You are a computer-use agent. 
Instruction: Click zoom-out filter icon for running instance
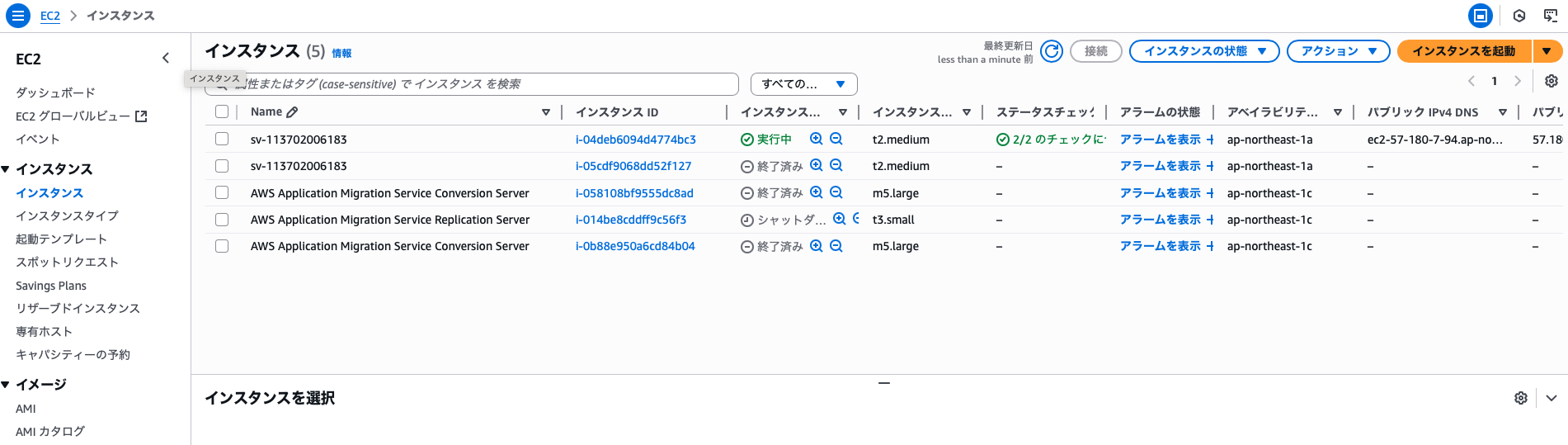[836, 139]
